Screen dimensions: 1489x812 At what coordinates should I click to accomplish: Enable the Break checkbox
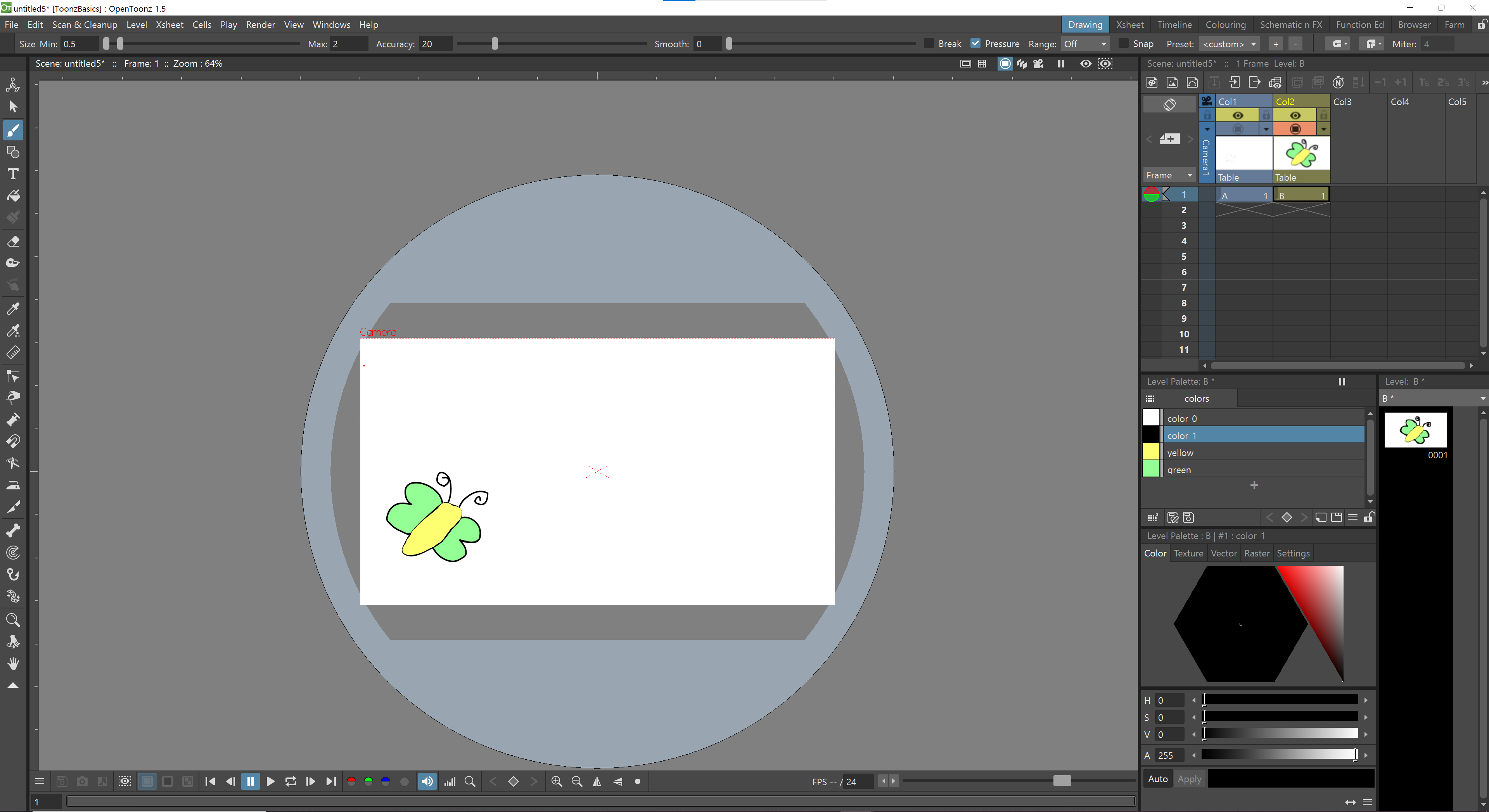point(929,44)
